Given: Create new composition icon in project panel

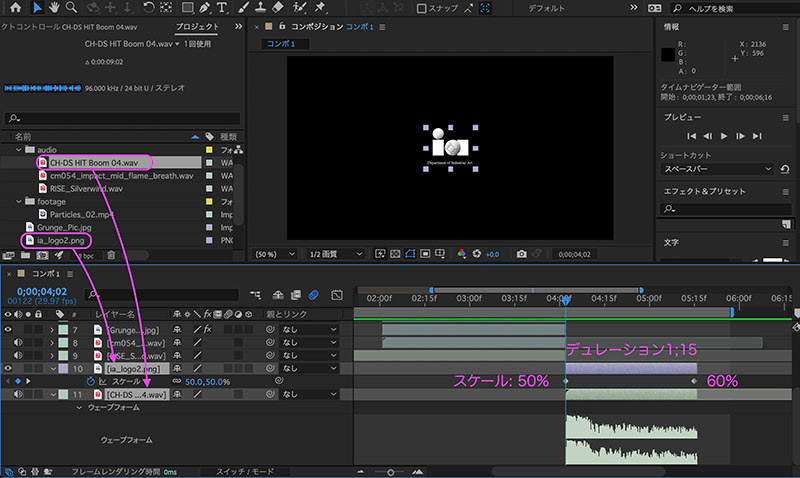Looking at the screenshot, I should [42, 255].
